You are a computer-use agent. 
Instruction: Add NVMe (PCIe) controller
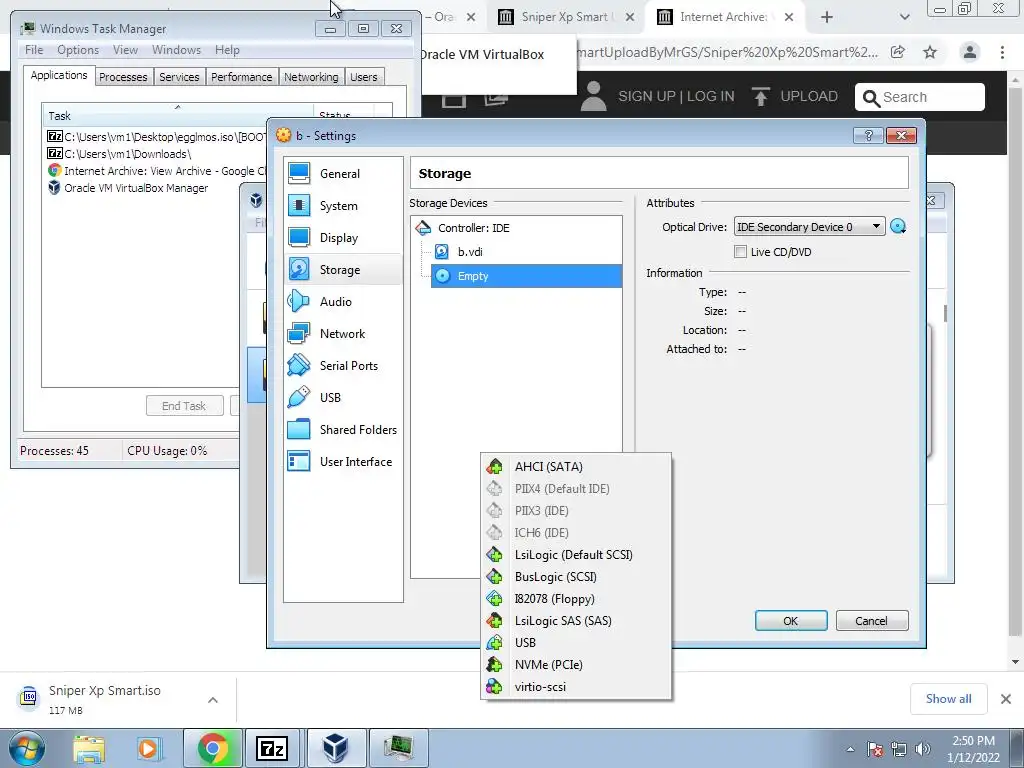(x=576, y=665)
